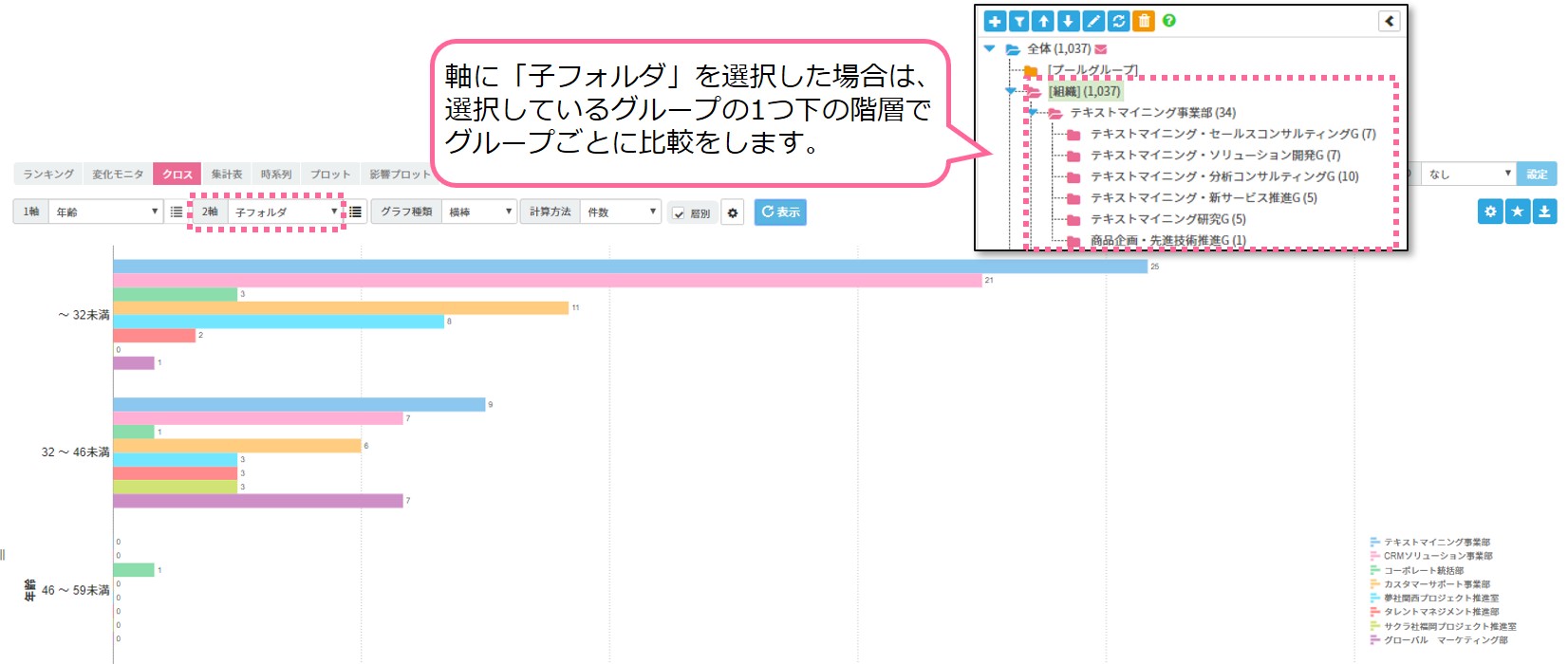Image resolution: width=1568 pixels, height=664 pixels.
Task: Click the top blue bar in ～32未満 group
Action: click(x=626, y=267)
